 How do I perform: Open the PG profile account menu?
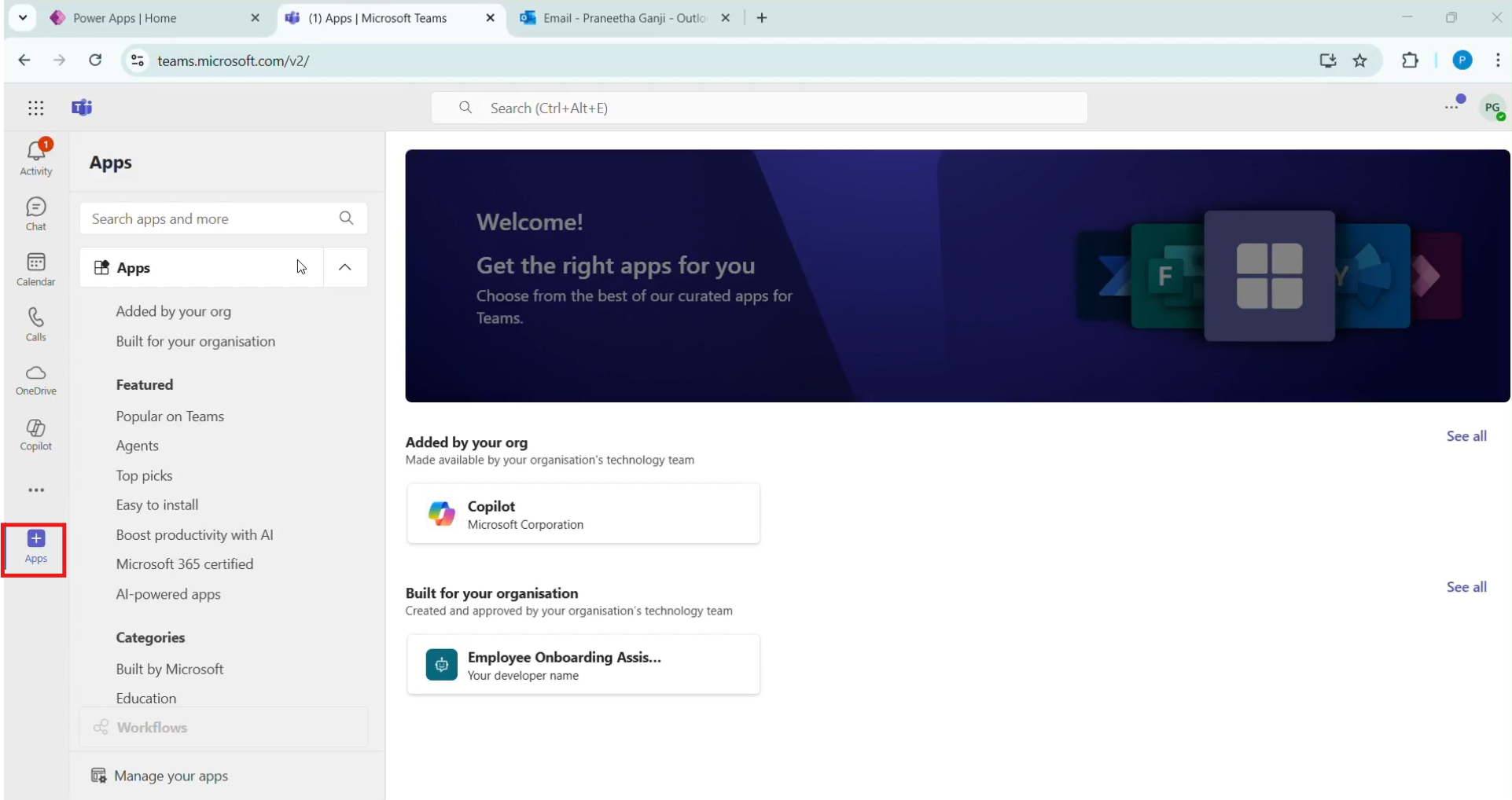(x=1492, y=108)
